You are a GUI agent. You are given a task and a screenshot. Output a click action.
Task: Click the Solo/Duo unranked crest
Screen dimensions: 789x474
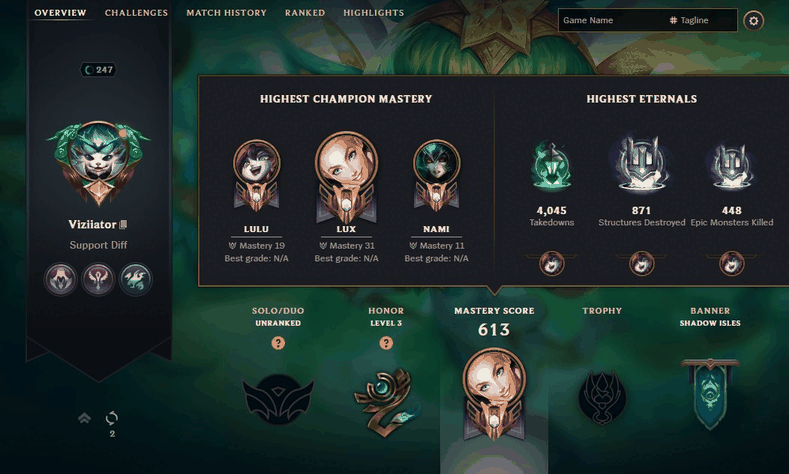pos(278,399)
